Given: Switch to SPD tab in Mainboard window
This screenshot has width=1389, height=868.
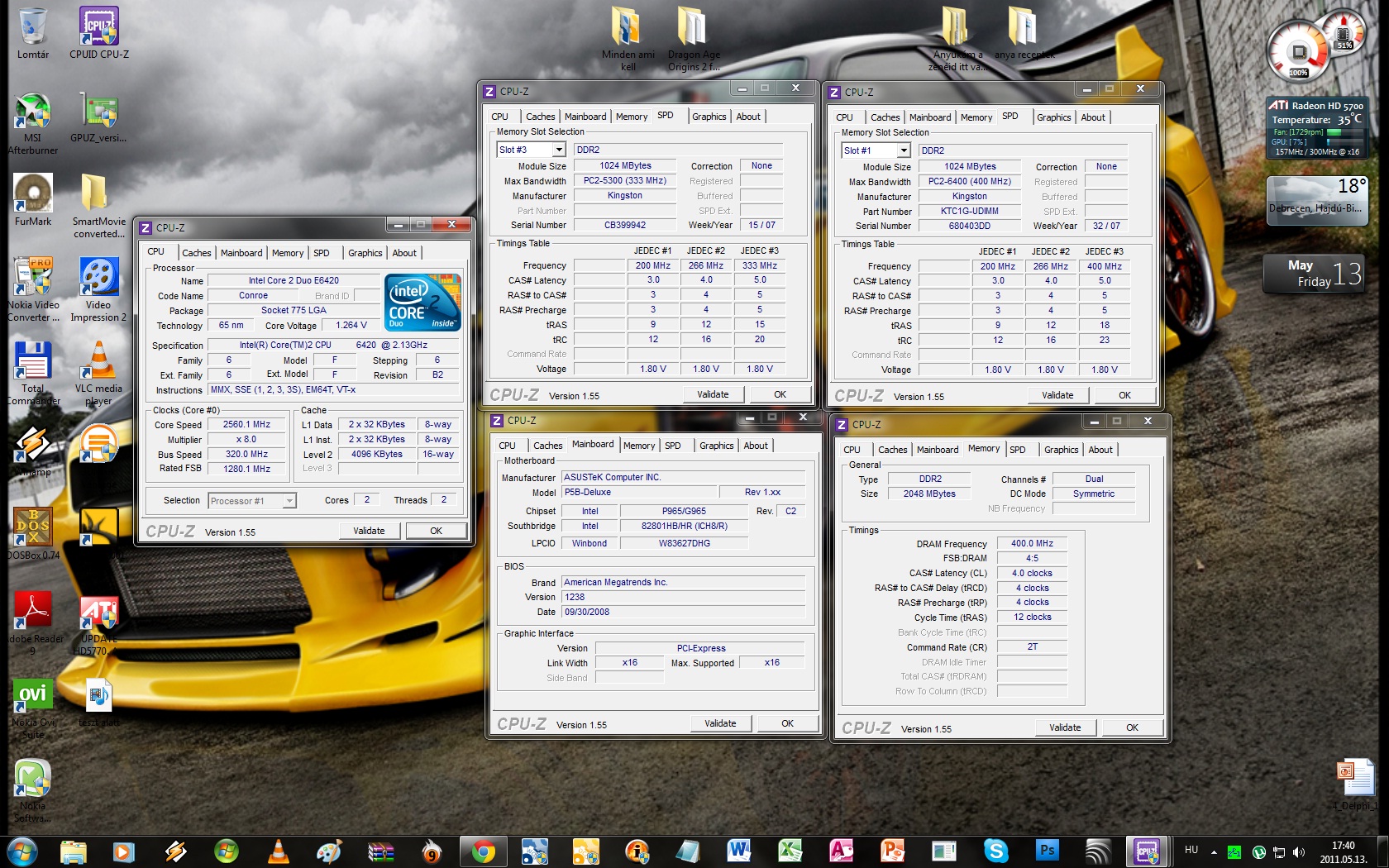Looking at the screenshot, I should [x=673, y=446].
